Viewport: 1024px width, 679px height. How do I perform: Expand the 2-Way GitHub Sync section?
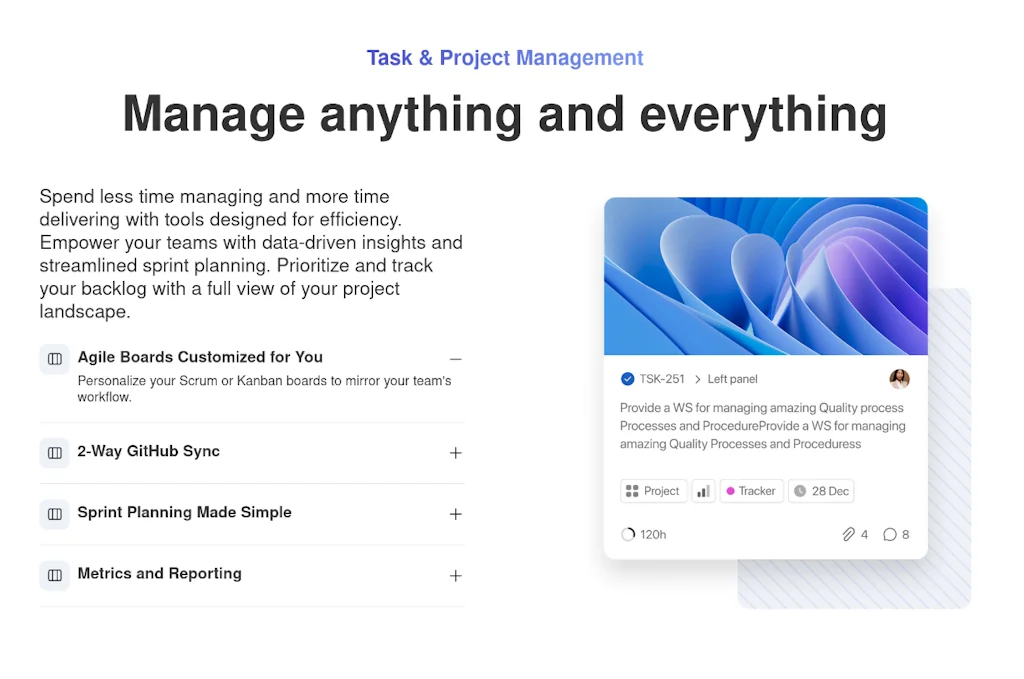[455, 453]
